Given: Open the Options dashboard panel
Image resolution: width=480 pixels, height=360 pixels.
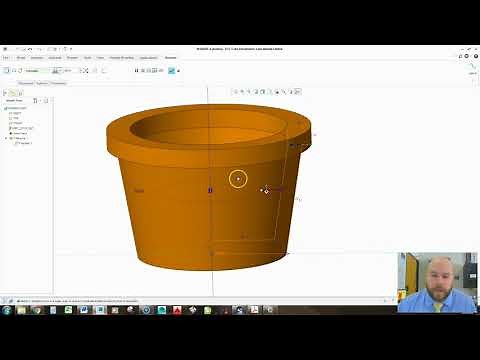Looking at the screenshot, I should [x=42, y=83].
